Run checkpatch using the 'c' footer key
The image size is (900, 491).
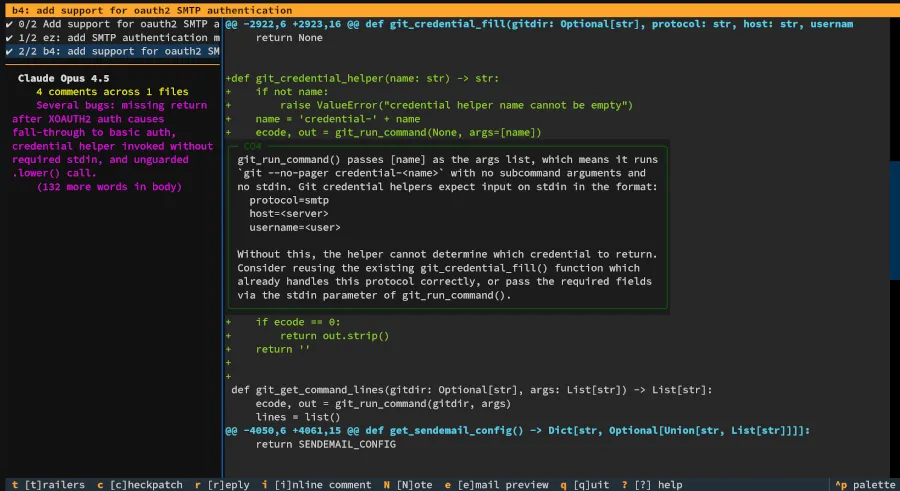tap(140, 484)
